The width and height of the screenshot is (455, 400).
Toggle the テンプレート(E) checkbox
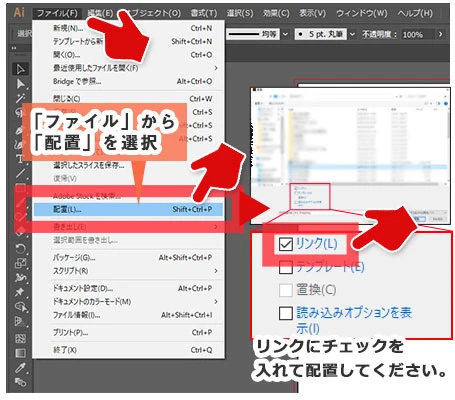point(286,267)
